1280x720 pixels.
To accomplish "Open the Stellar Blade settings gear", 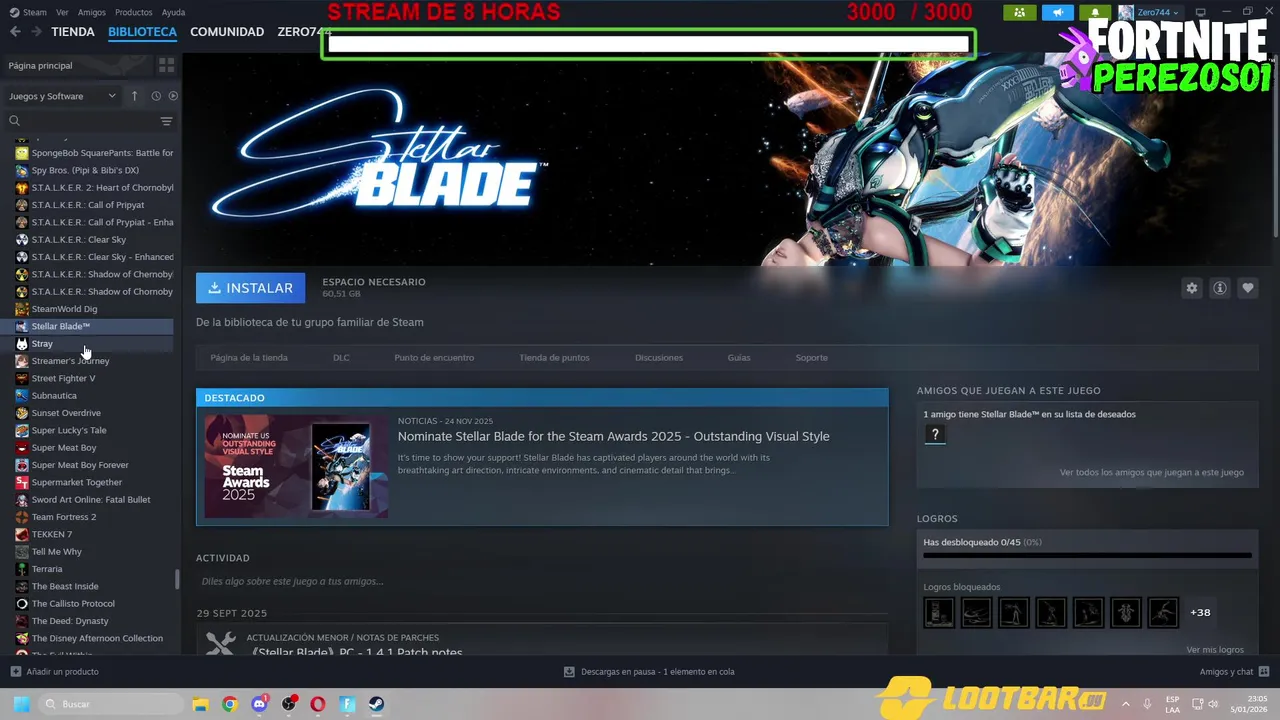I will click(x=1191, y=288).
